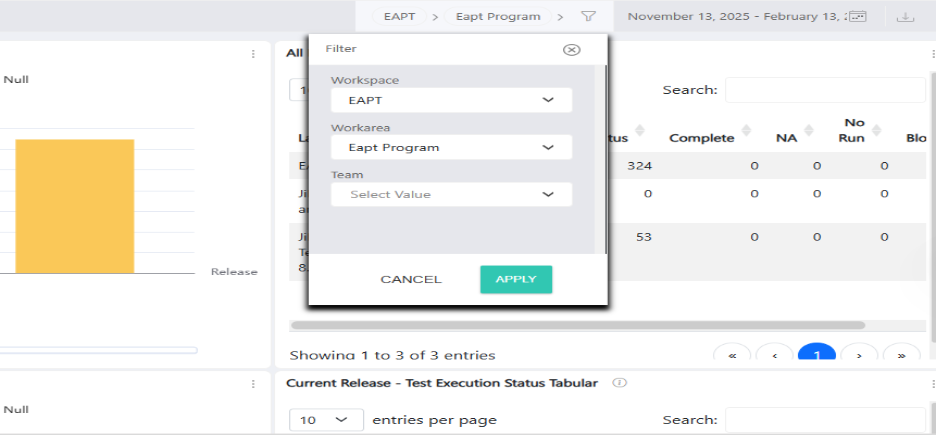Close the Filter dialog with the X icon
The width and height of the screenshot is (936, 435).
(571, 50)
